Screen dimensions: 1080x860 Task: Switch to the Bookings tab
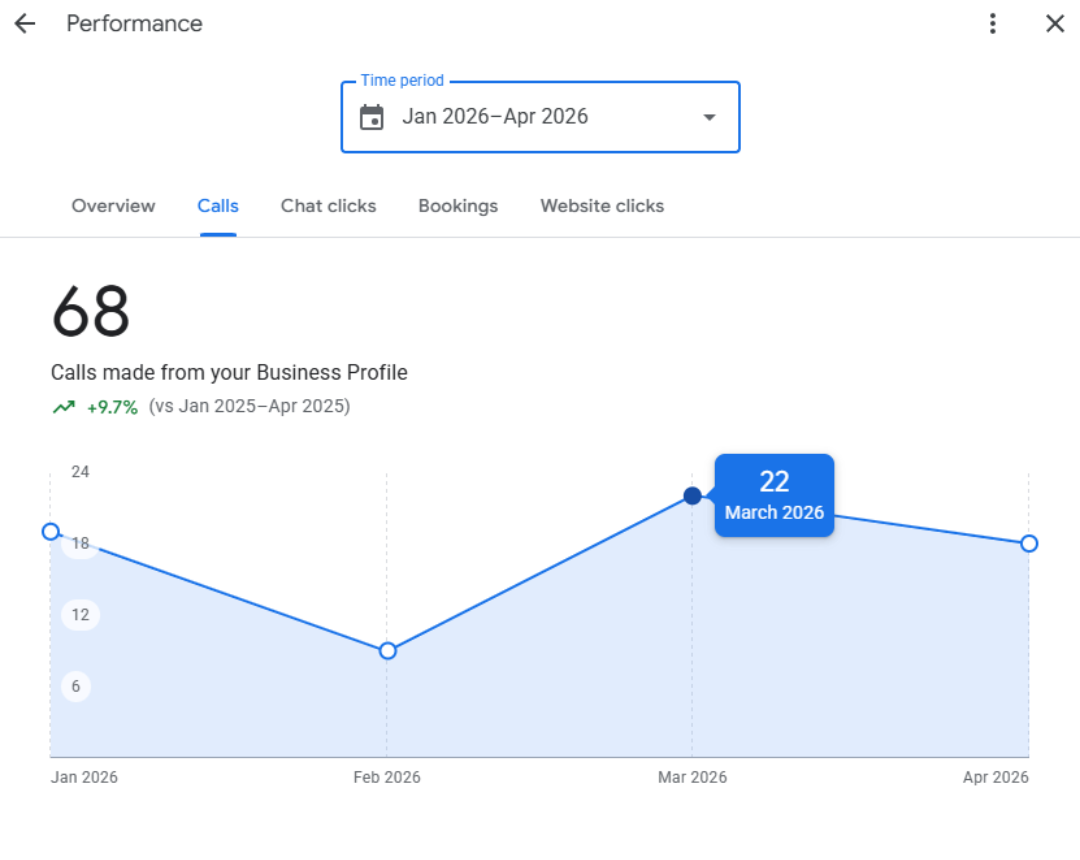[458, 206]
